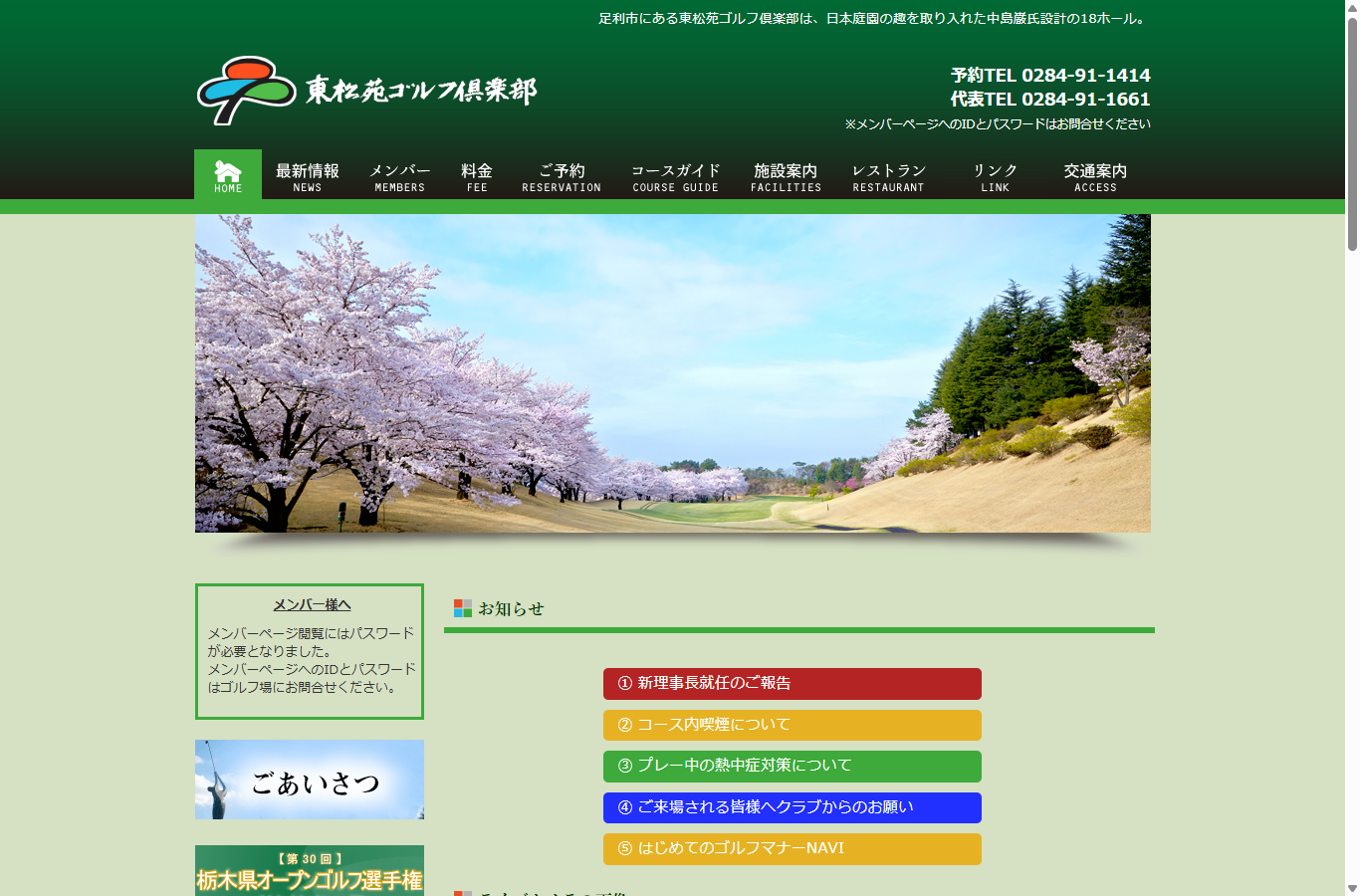Viewport: 1360px width, 896px height.
Task: Click the cherry blossom course hero image
Action: click(x=673, y=373)
